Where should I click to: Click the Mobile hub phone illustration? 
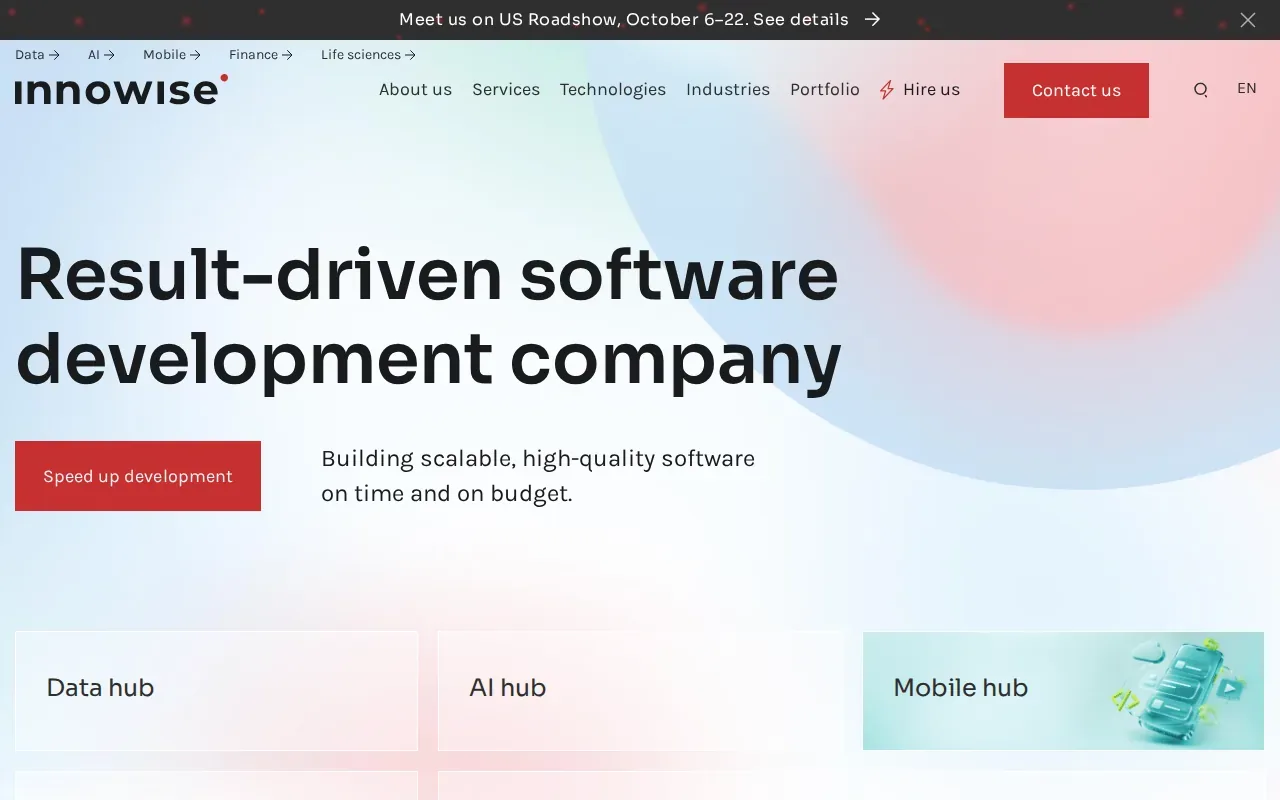[1181, 692]
